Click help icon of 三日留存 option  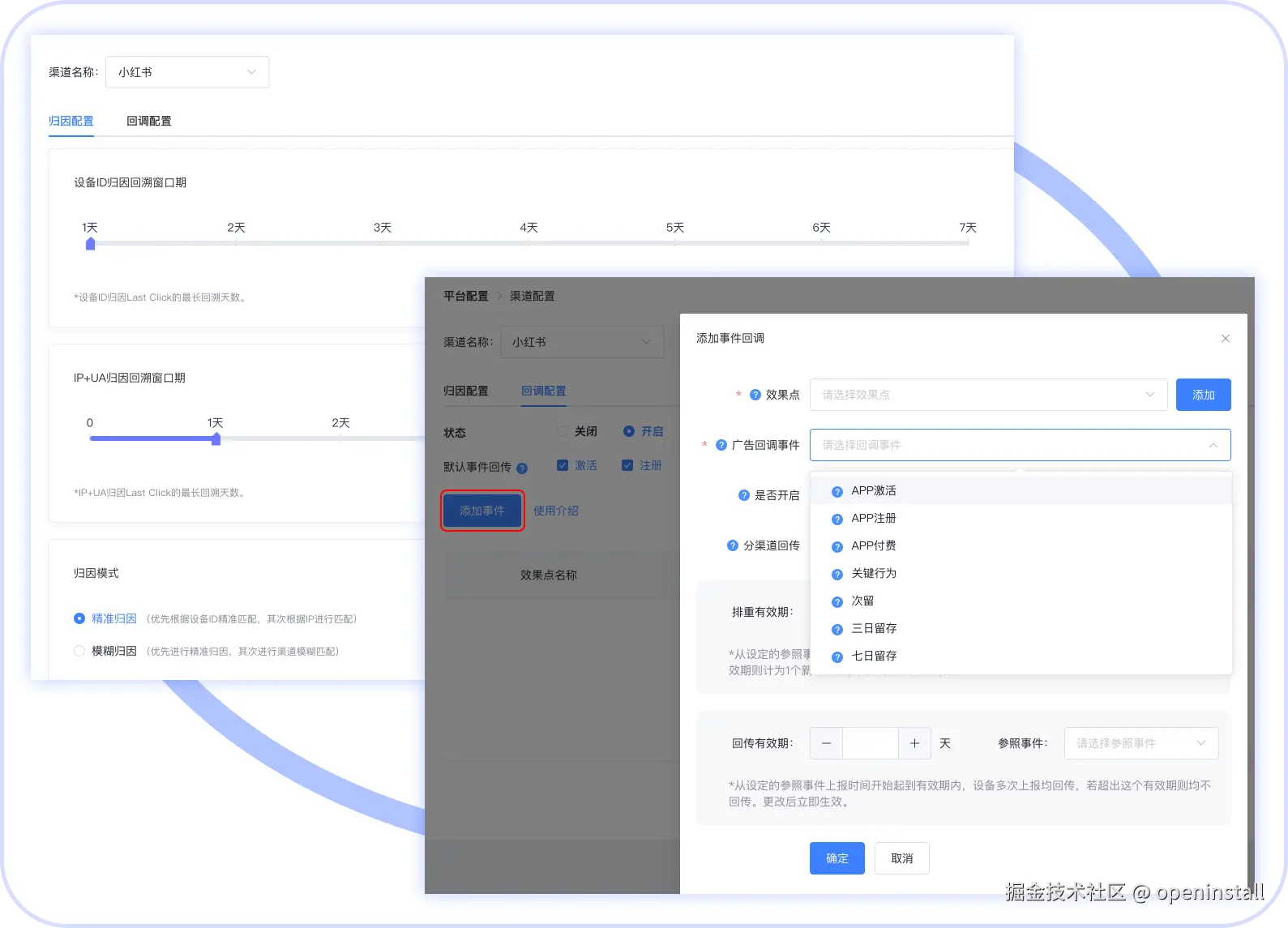coord(837,630)
